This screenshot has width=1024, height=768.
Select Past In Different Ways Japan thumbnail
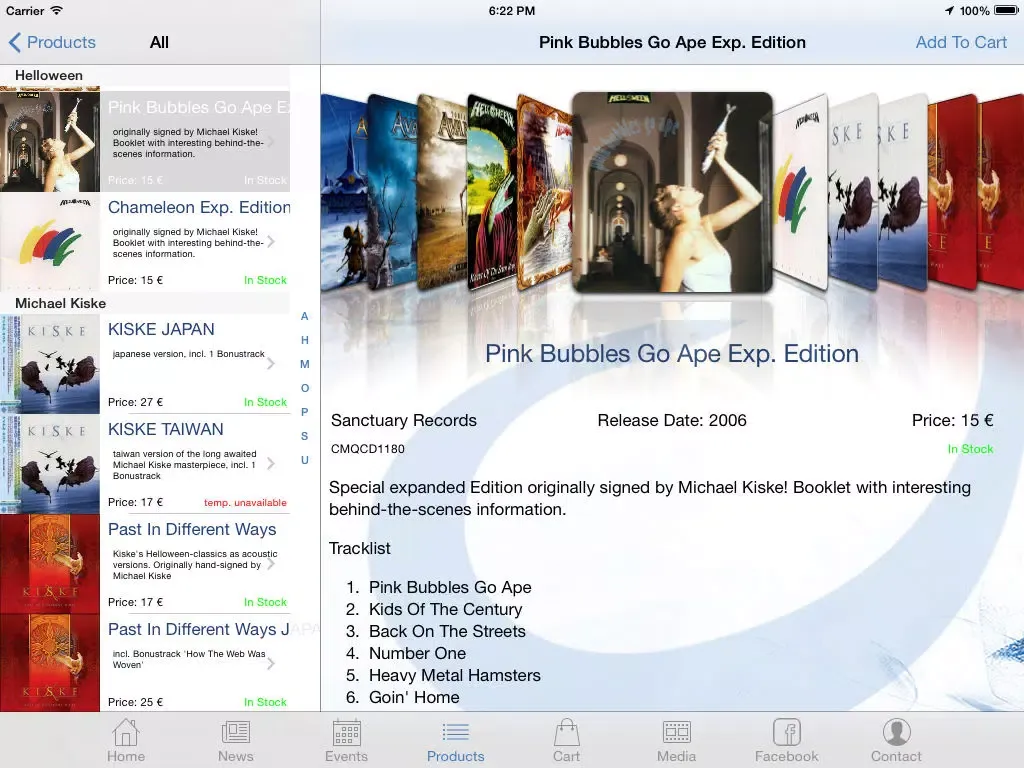[x=50, y=663]
